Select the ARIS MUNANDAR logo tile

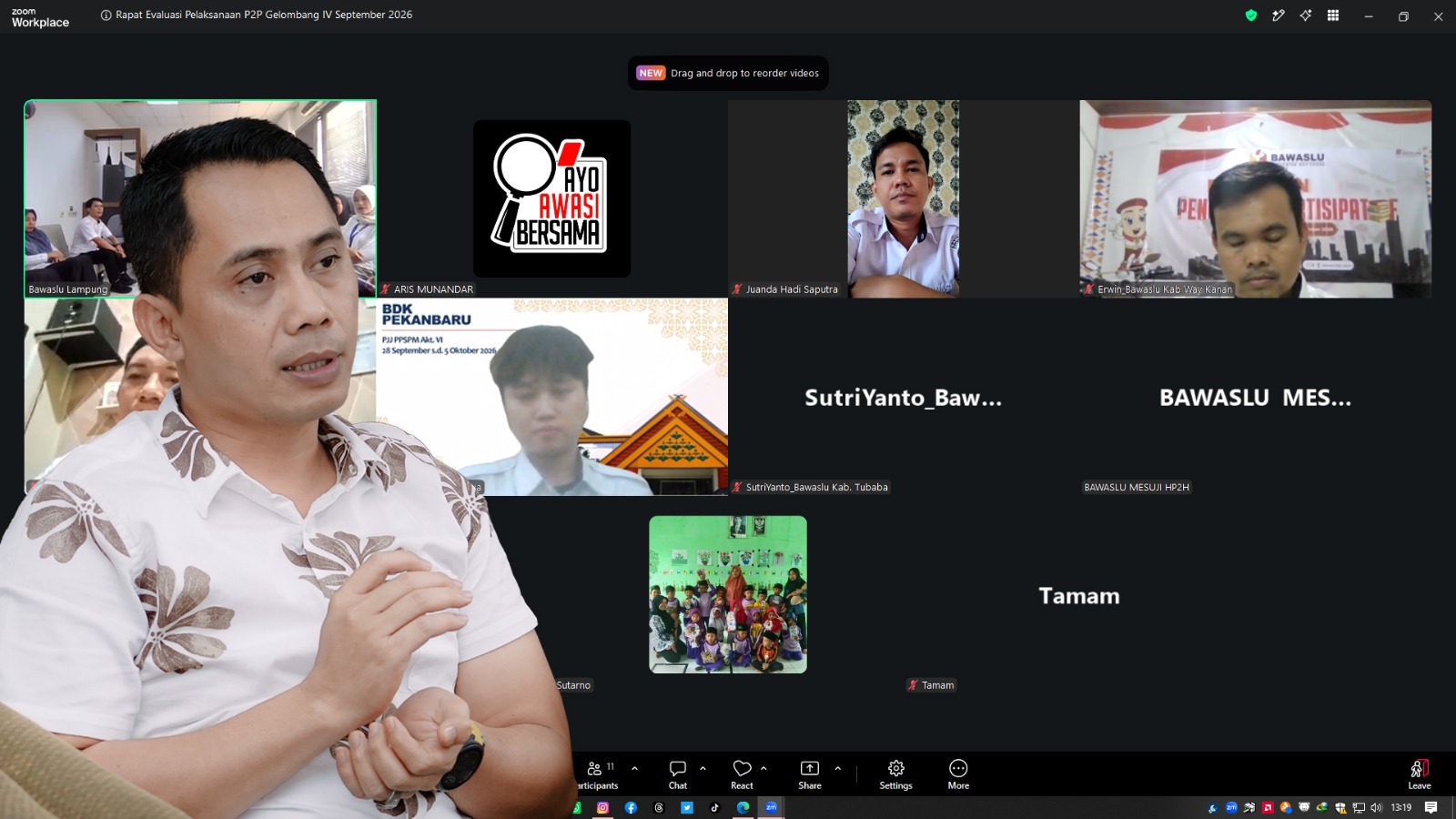(551, 198)
